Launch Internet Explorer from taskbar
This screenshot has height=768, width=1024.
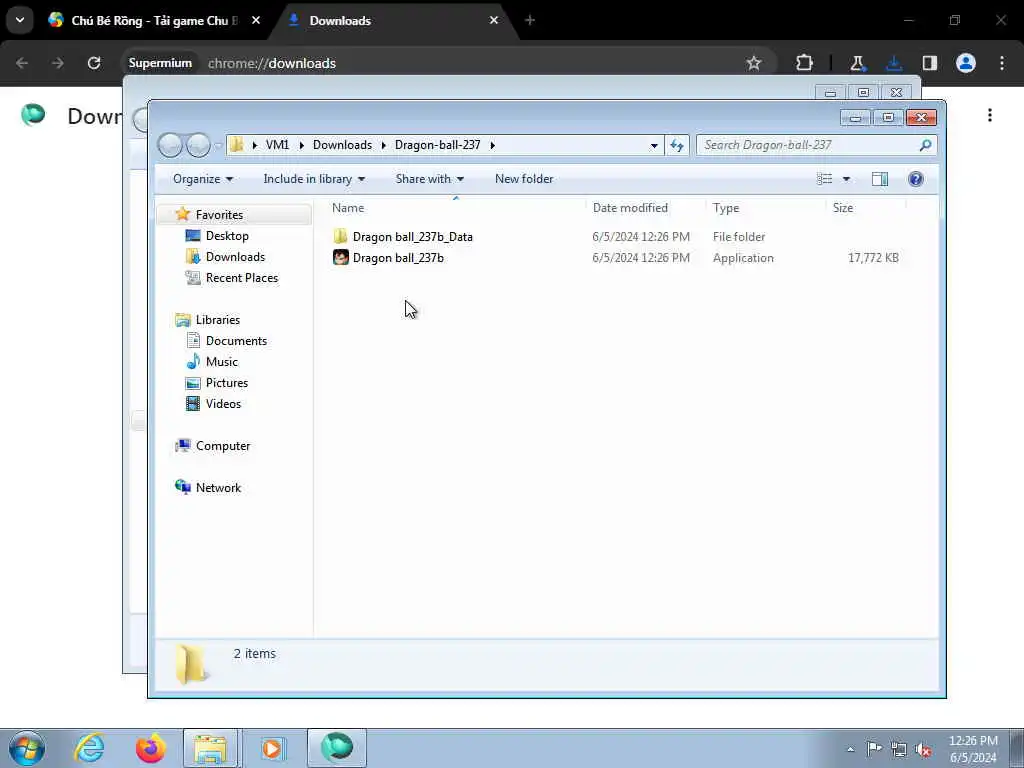point(89,748)
